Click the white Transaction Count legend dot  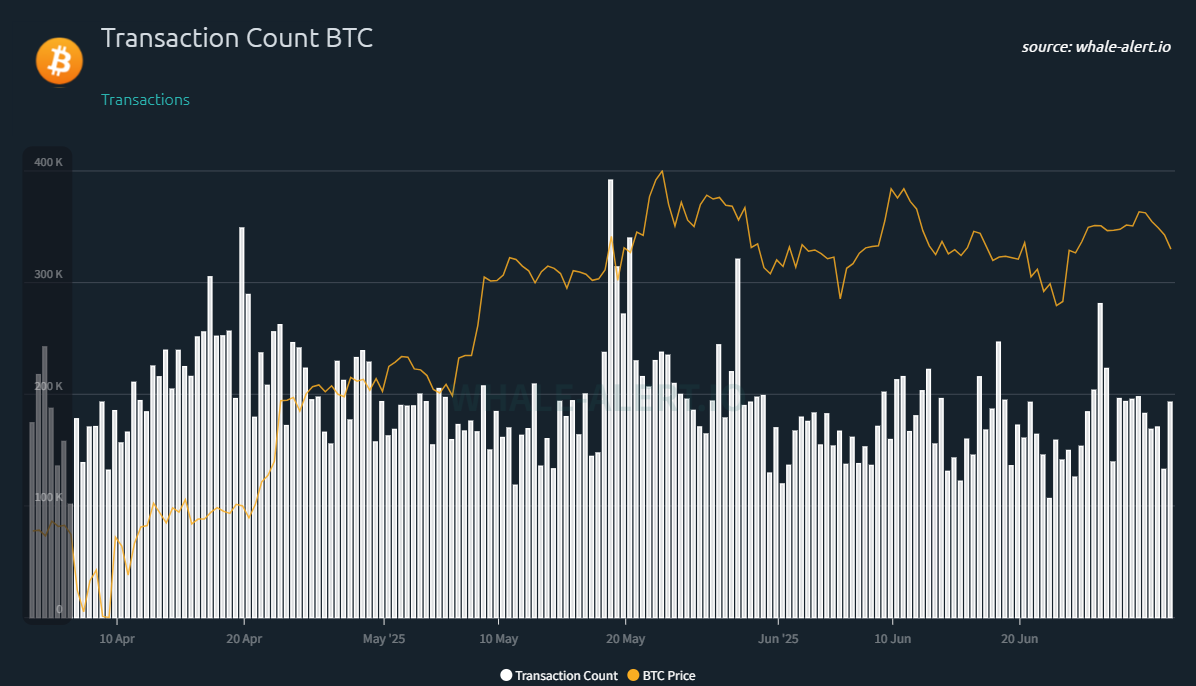coord(506,675)
